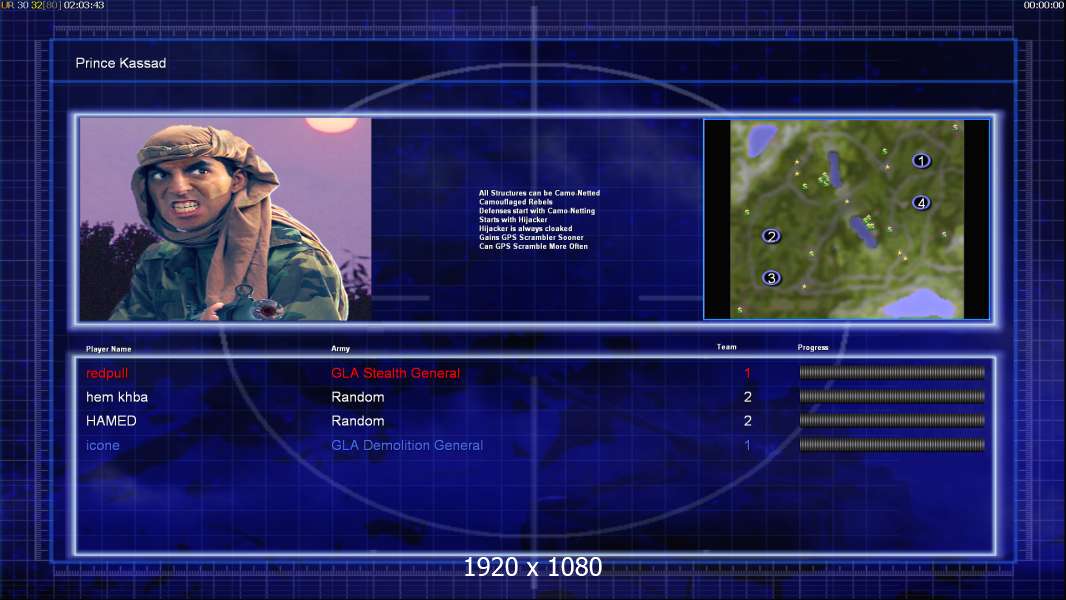The image size is (1066, 600).
Task: Click the hem khba loading progress bar
Action: 892,396
